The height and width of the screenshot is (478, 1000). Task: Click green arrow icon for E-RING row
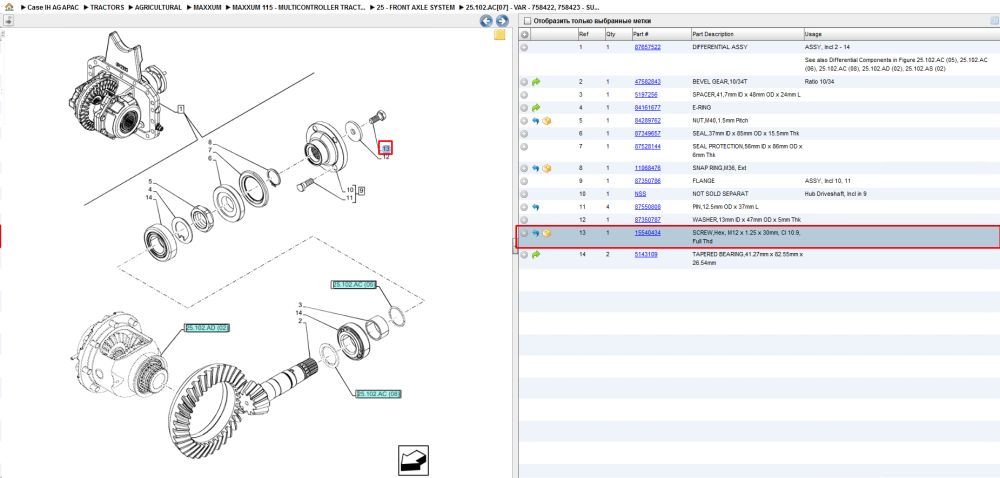[x=536, y=108]
